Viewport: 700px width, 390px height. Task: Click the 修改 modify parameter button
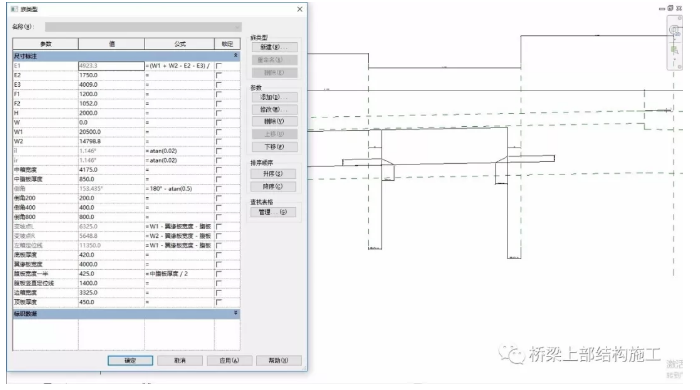tap(274, 109)
